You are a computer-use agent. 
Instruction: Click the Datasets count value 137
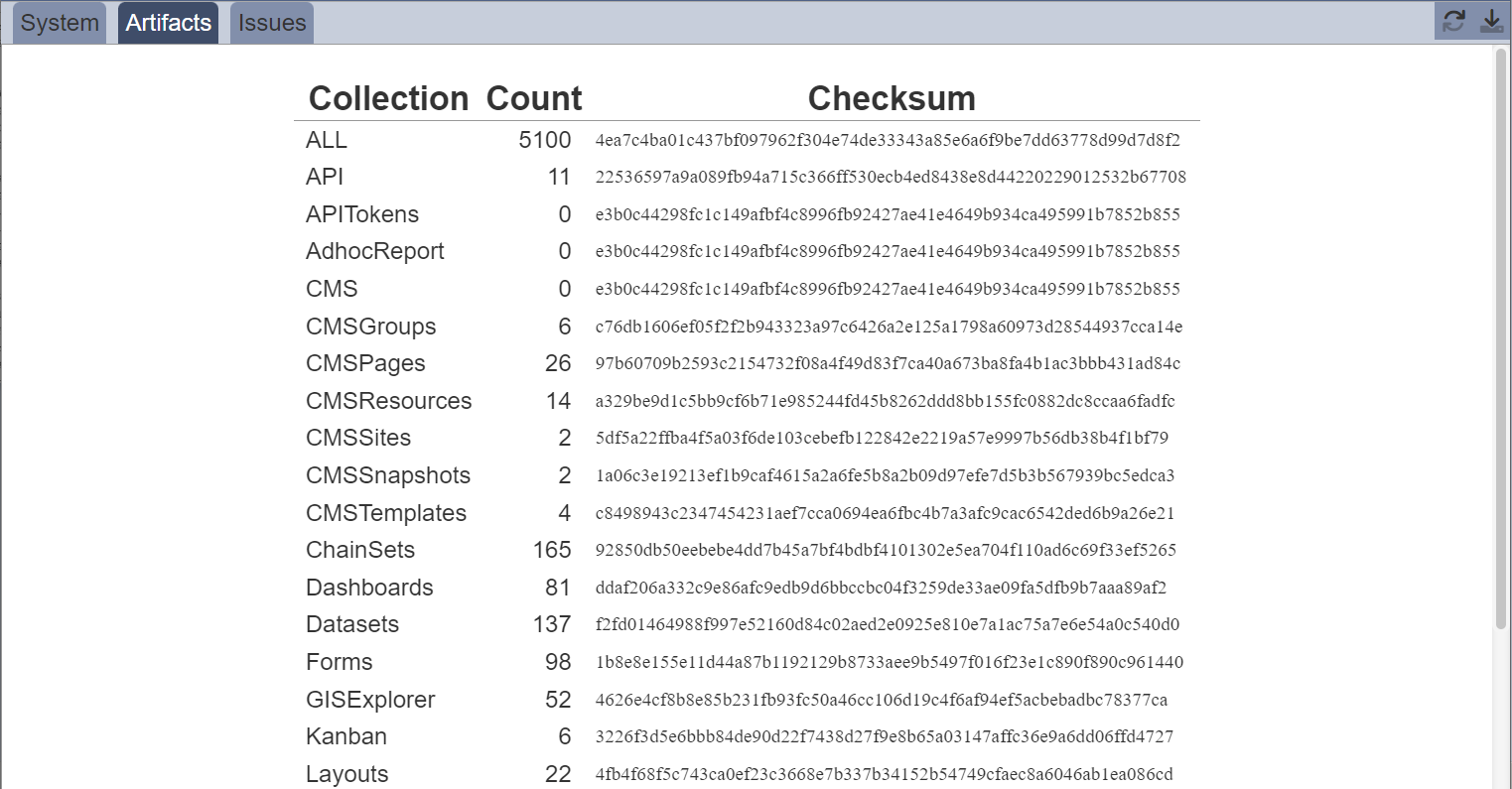[552, 624]
